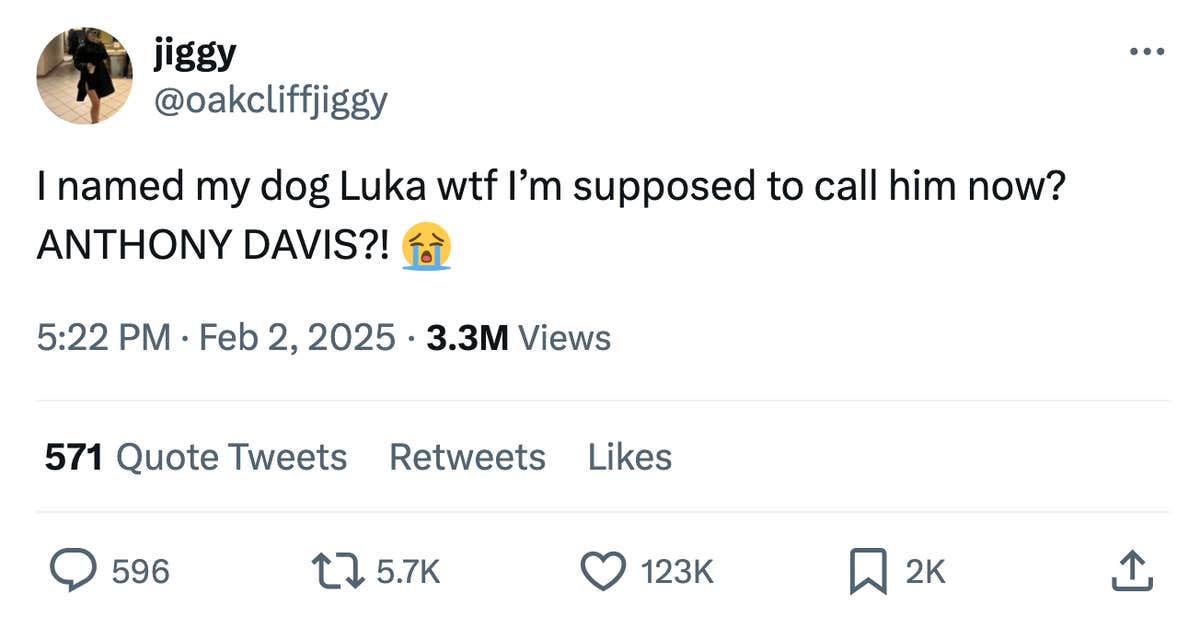Click the 2K bookmark count

click(x=924, y=572)
